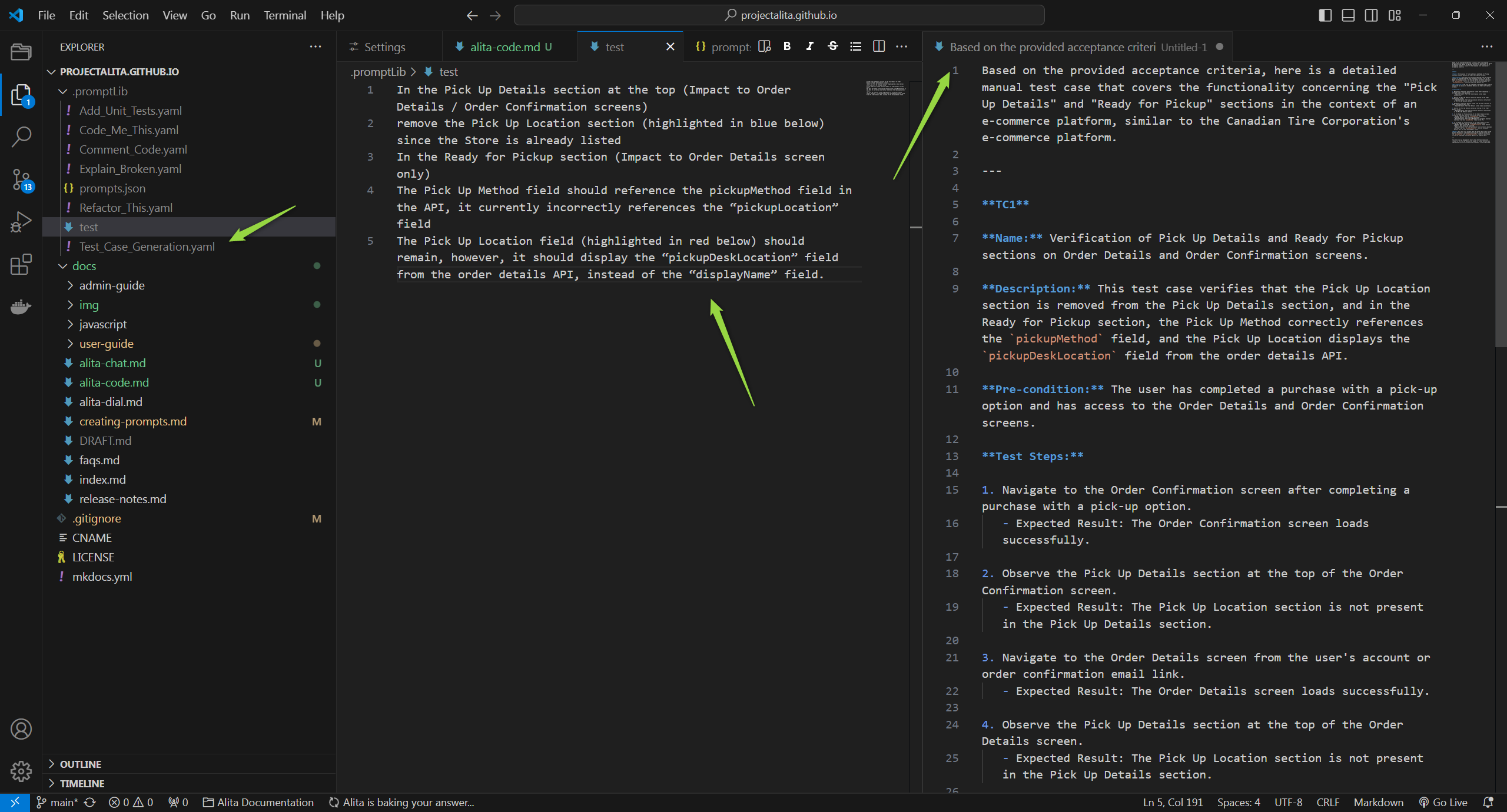The height and width of the screenshot is (812, 1507).
Task: Close the test editor tab
Action: click(670, 46)
